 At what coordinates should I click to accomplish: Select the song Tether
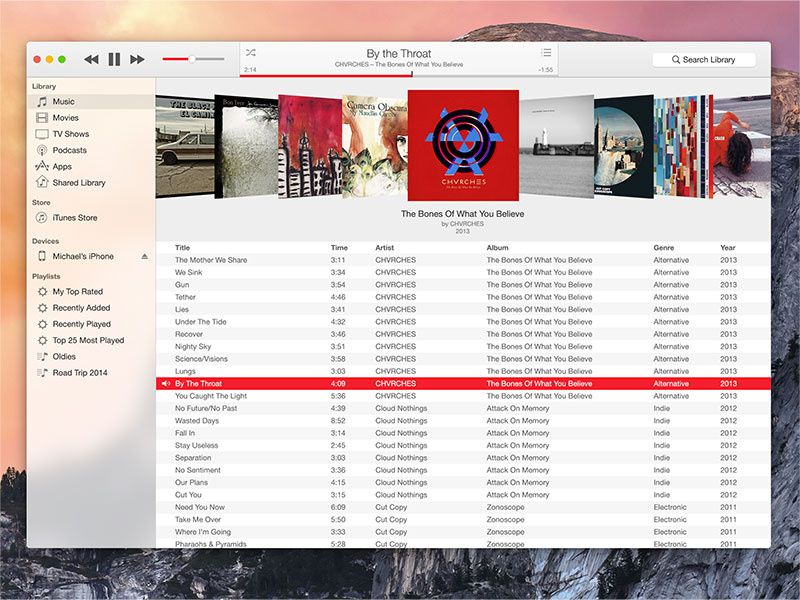(463, 297)
